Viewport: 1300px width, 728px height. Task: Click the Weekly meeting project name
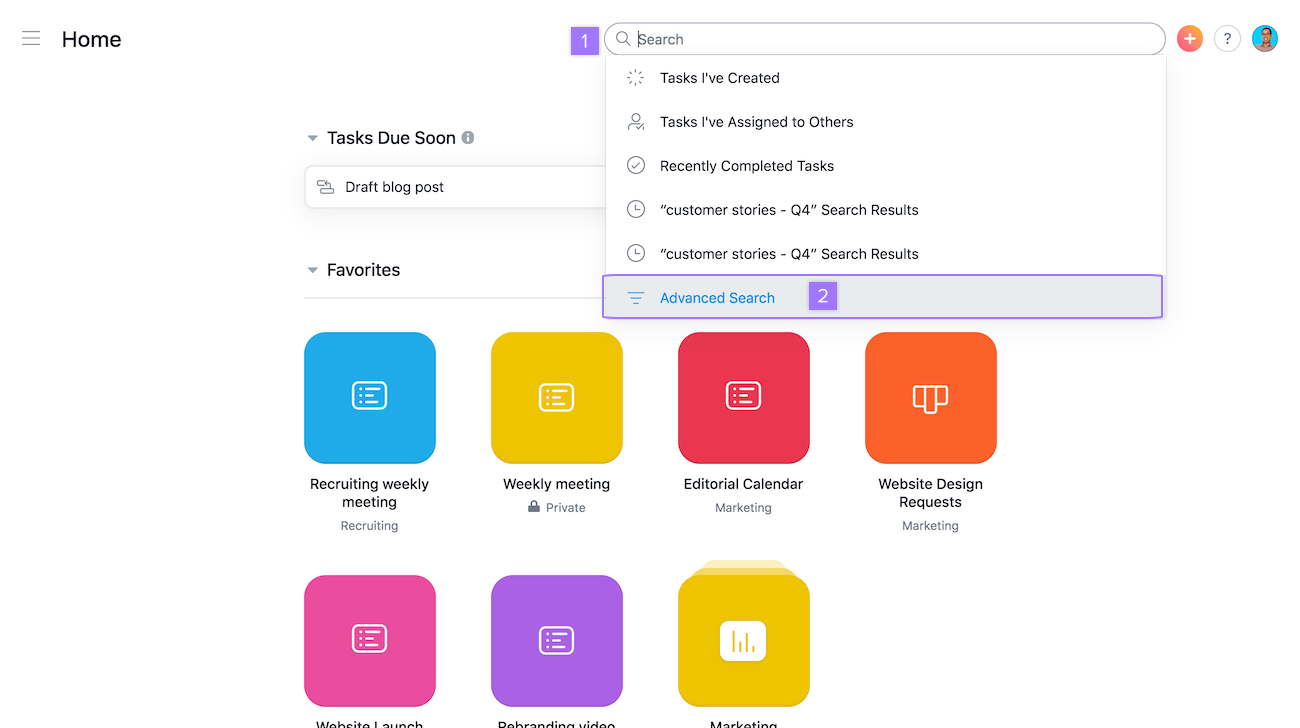[x=557, y=484]
